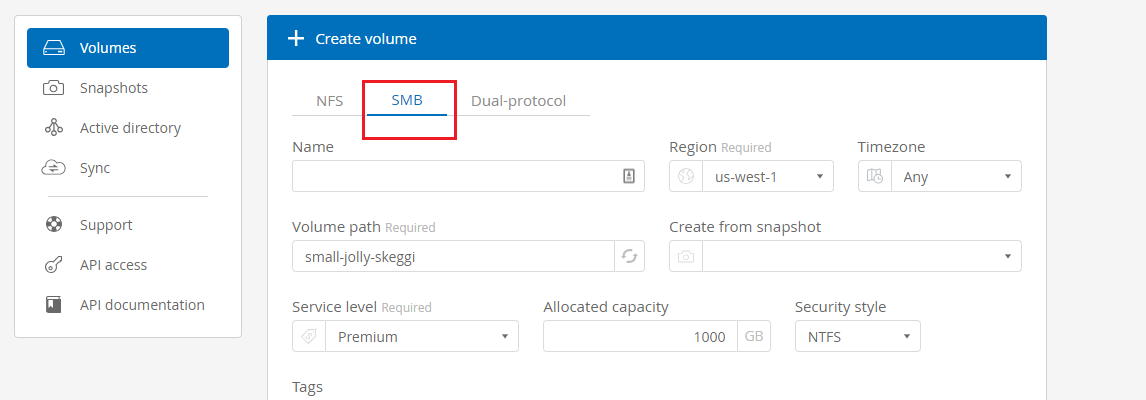Open the Support page link
Image resolution: width=1146 pixels, height=400 pixels.
(x=106, y=225)
